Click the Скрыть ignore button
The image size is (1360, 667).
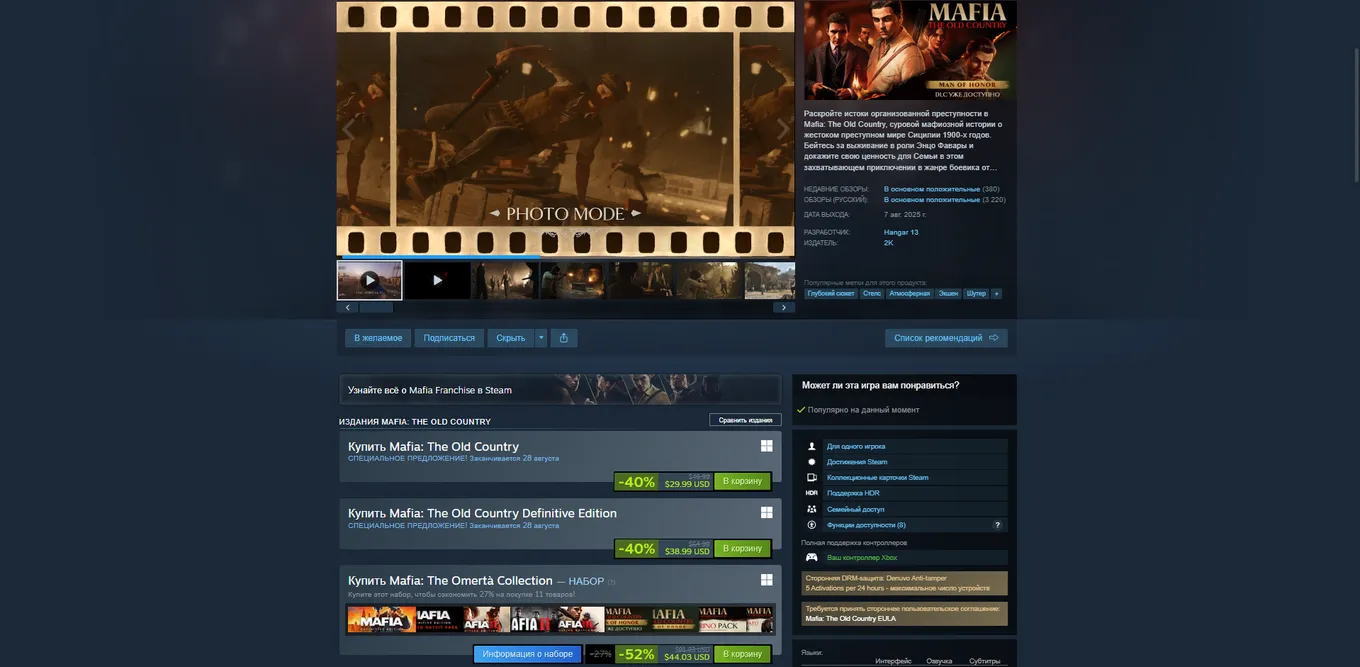[511, 338]
